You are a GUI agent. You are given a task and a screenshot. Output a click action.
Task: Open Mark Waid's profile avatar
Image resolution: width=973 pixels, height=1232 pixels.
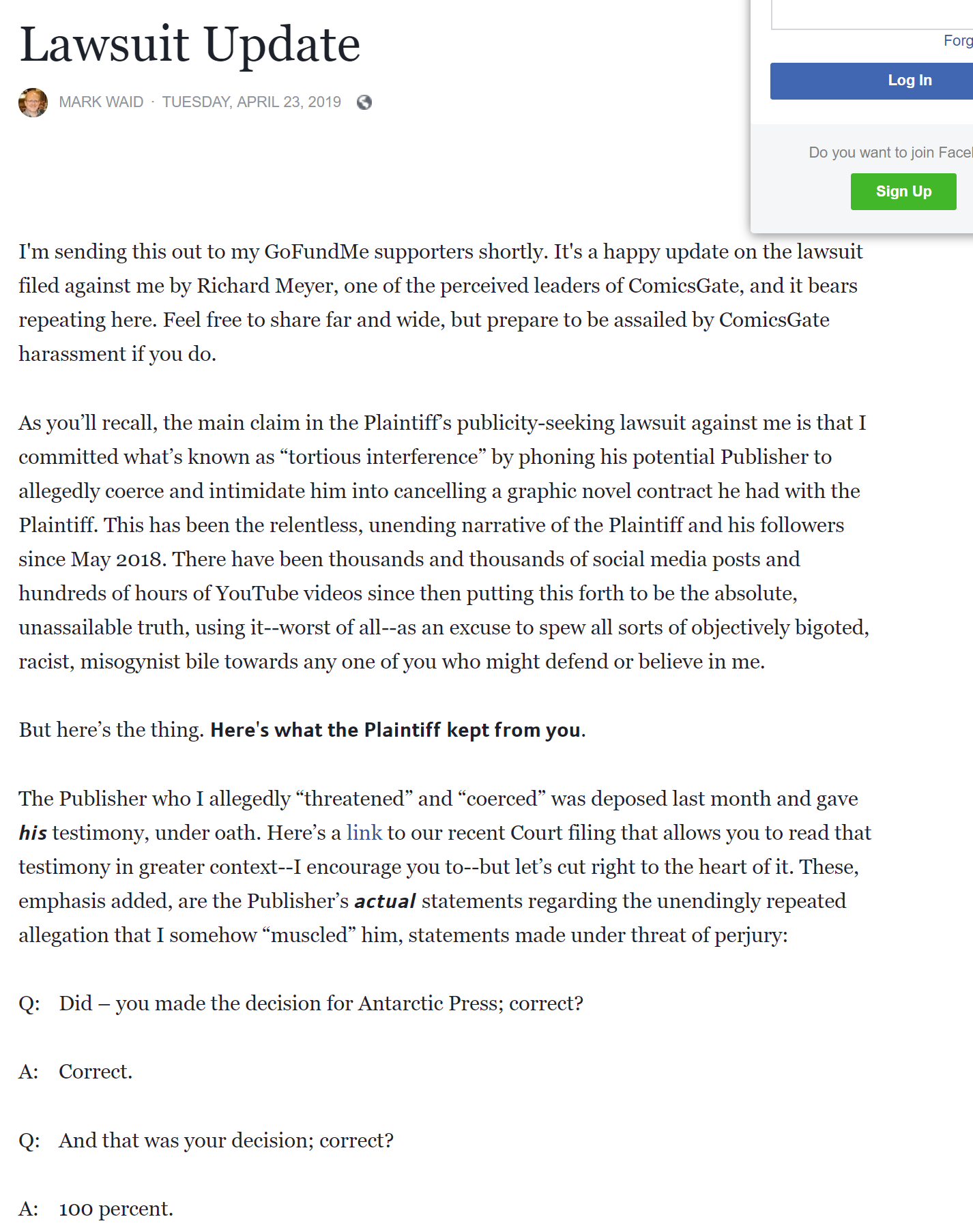click(x=33, y=102)
